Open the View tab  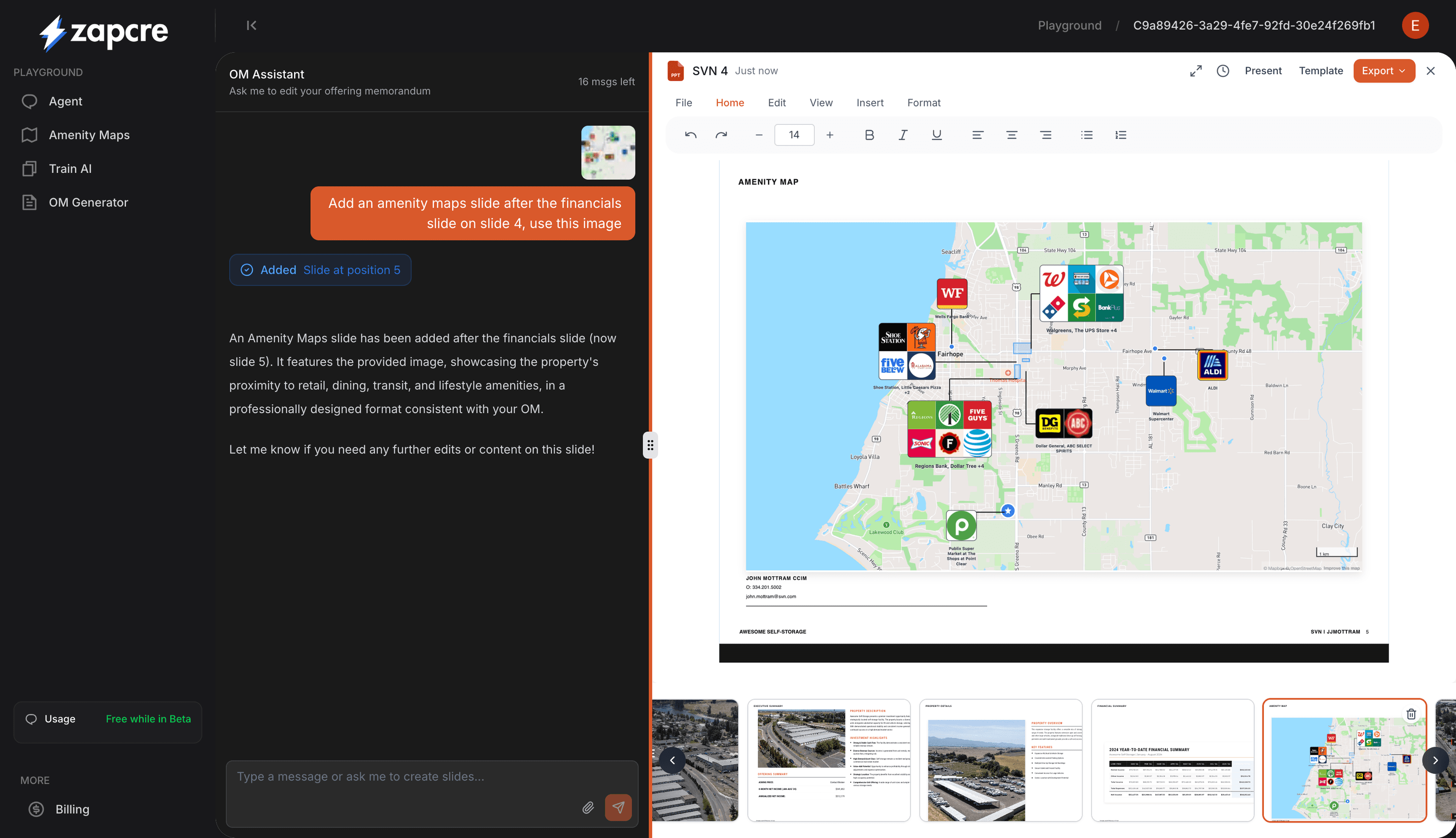point(821,102)
